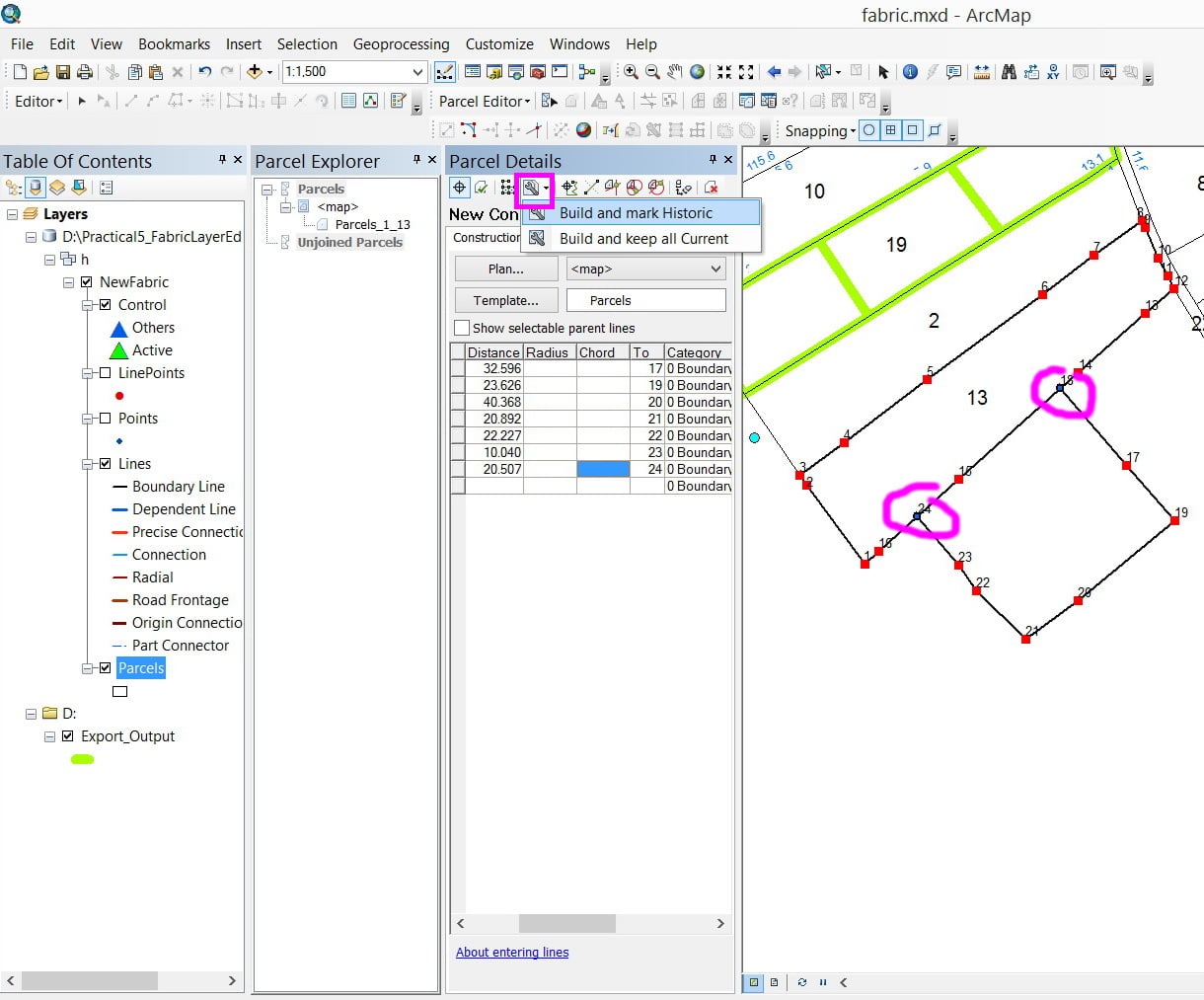Toggle the LinePoints layer checkbox

pyautogui.click(x=106, y=373)
